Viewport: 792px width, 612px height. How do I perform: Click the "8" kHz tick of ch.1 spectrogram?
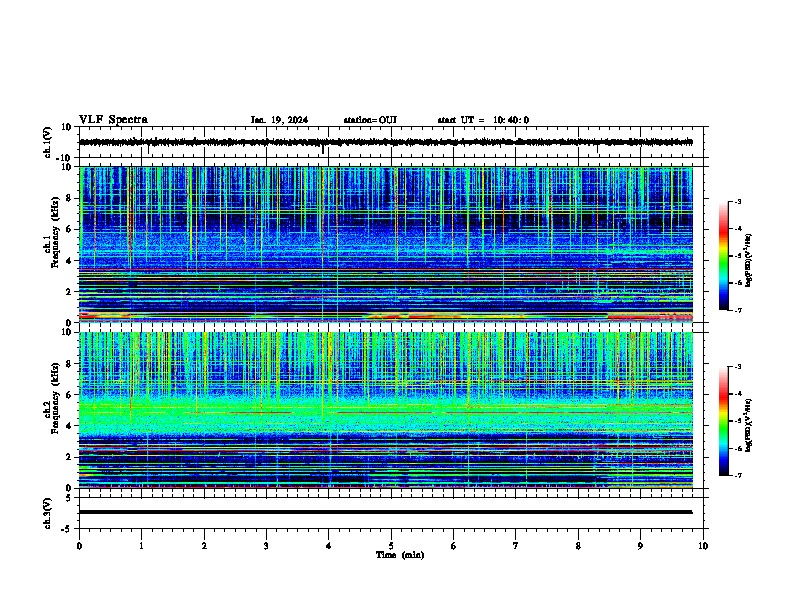pos(70,198)
